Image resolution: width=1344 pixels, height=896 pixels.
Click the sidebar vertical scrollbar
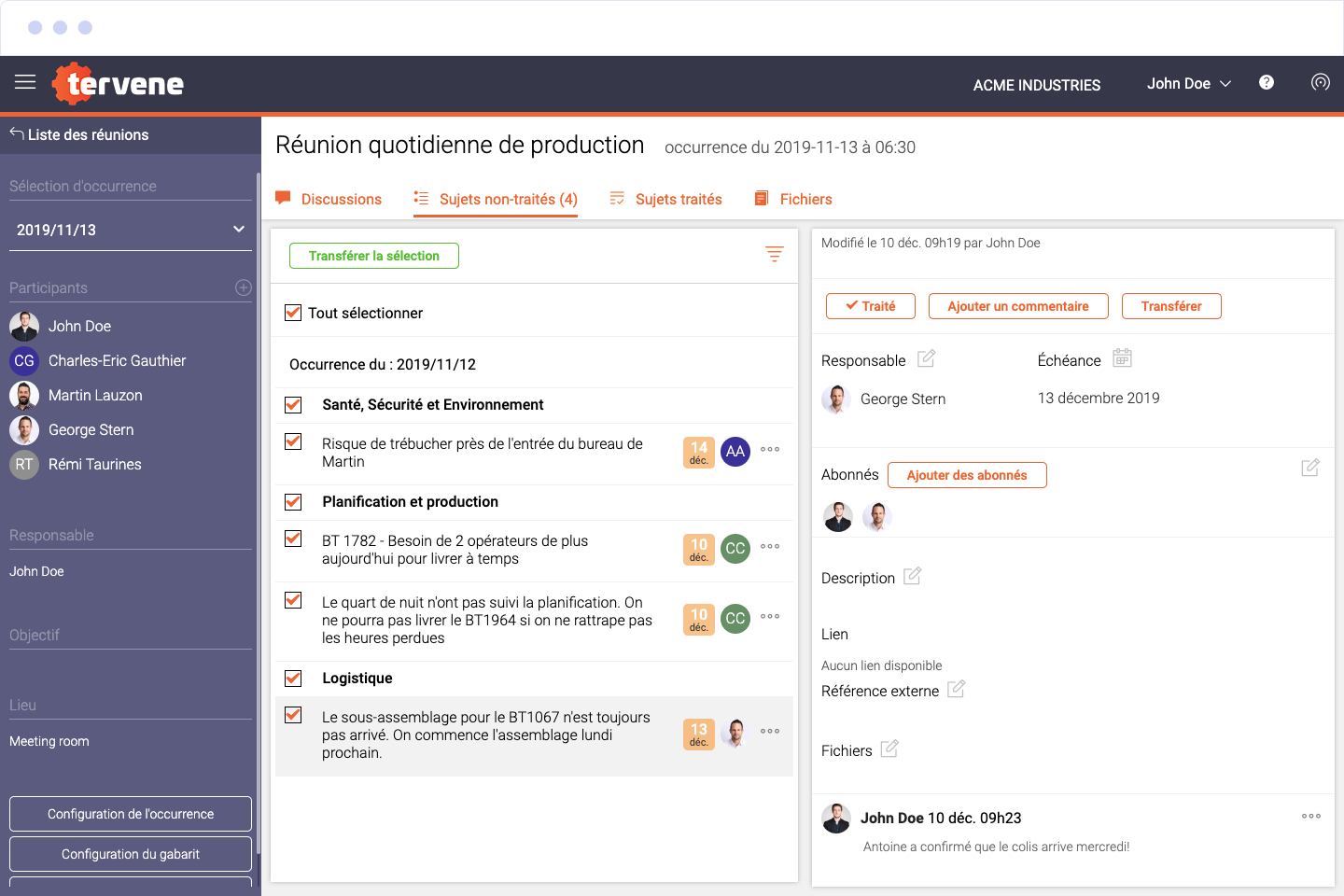pyautogui.click(x=259, y=513)
